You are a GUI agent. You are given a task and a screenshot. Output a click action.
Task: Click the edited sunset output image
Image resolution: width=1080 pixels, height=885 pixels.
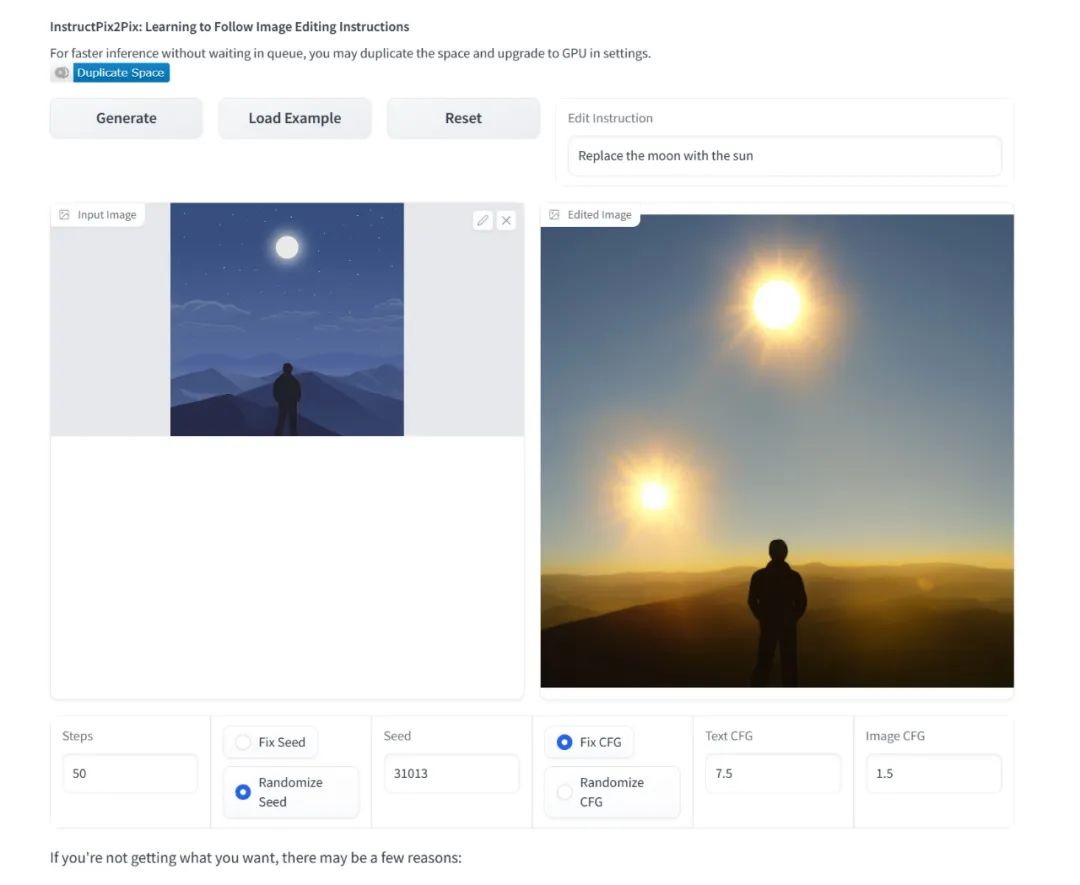[777, 450]
